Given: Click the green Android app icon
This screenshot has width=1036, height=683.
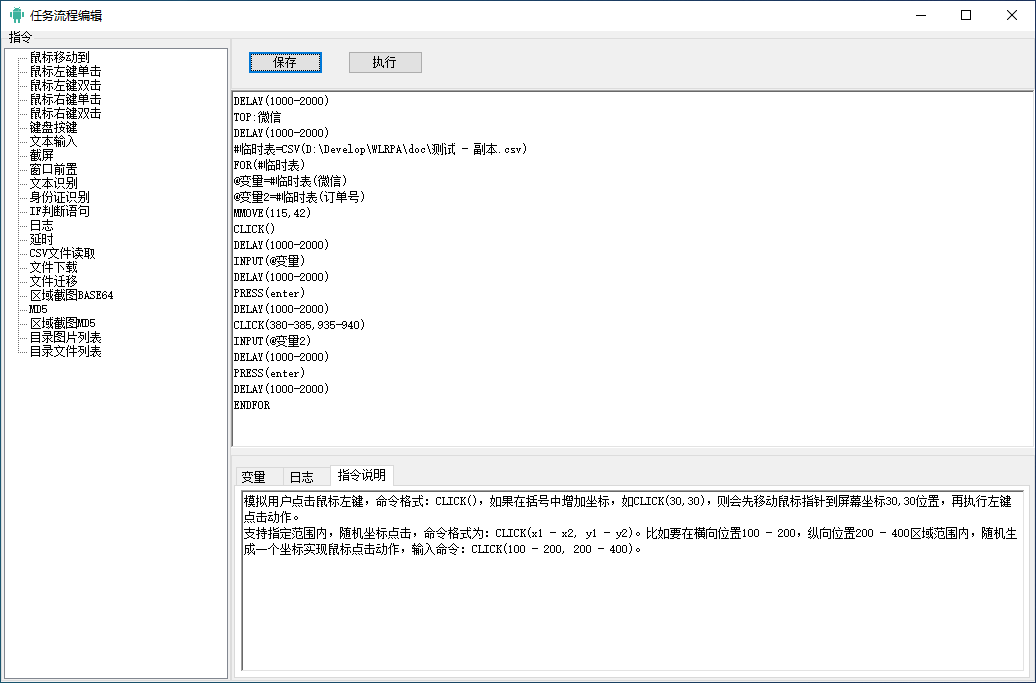Looking at the screenshot, I should click(17, 15).
